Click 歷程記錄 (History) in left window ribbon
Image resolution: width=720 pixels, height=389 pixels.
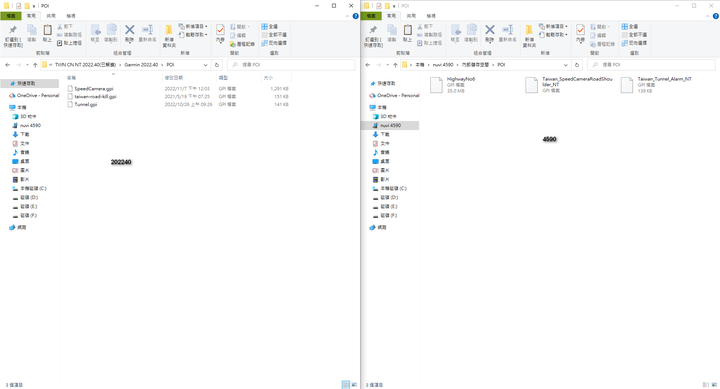click(x=242, y=44)
